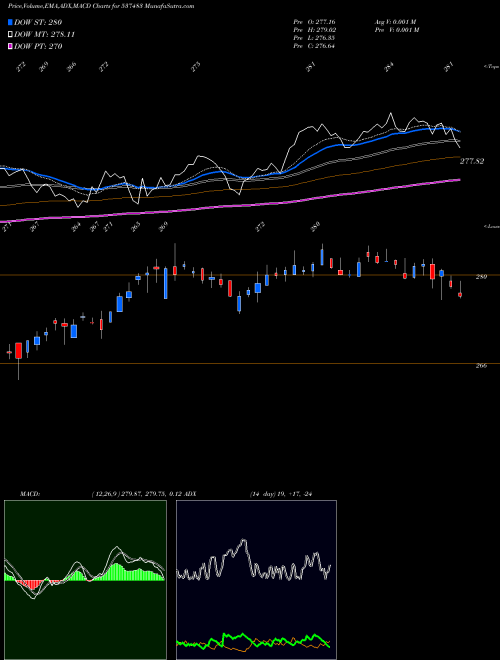The image size is (500, 660).
Task: Click the Pre H: 279.02 value
Action: point(315,30)
